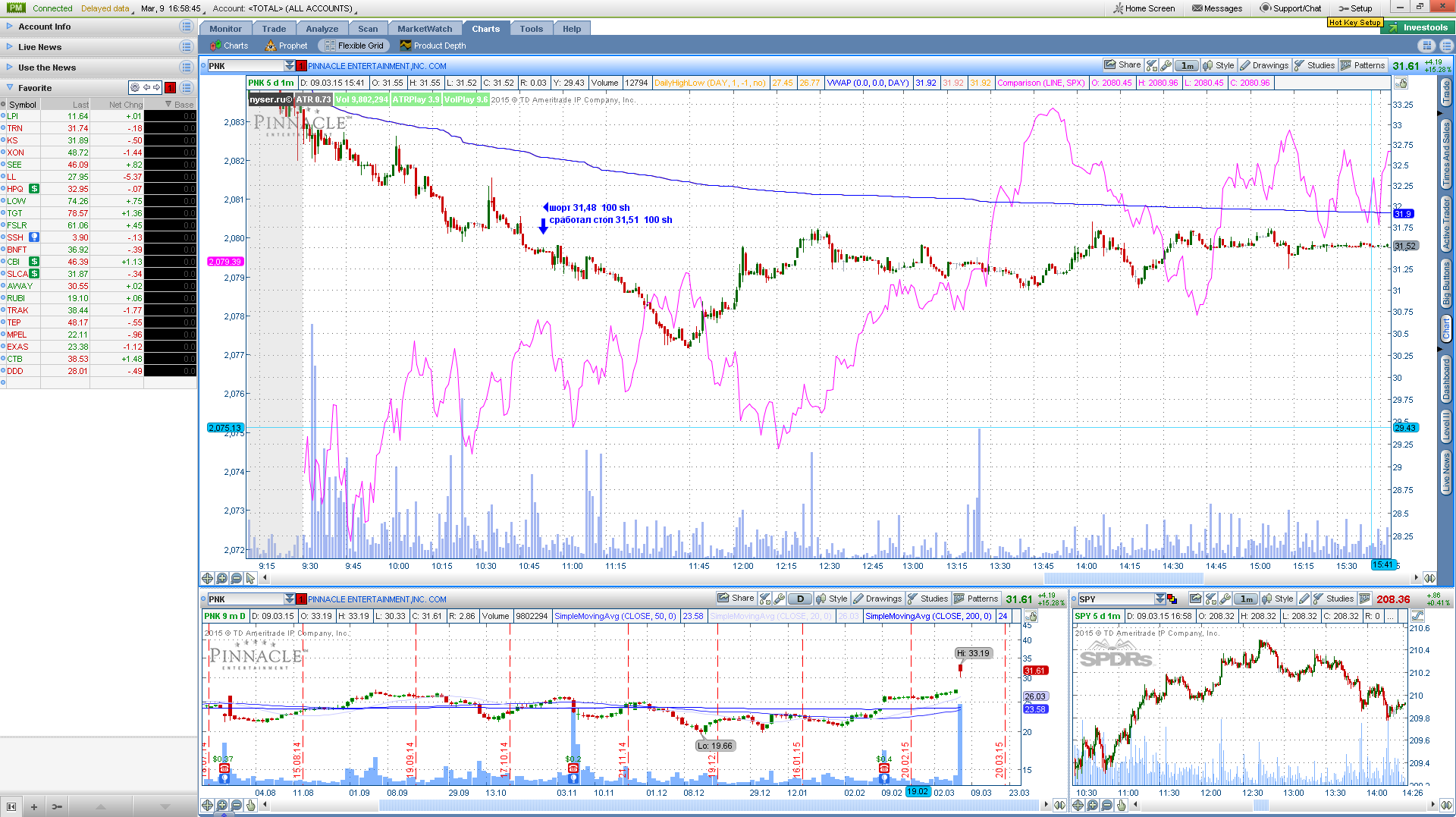The width and height of the screenshot is (1456, 817).
Task: Select pan crosshair tool below main chart
Action: [x=207, y=578]
